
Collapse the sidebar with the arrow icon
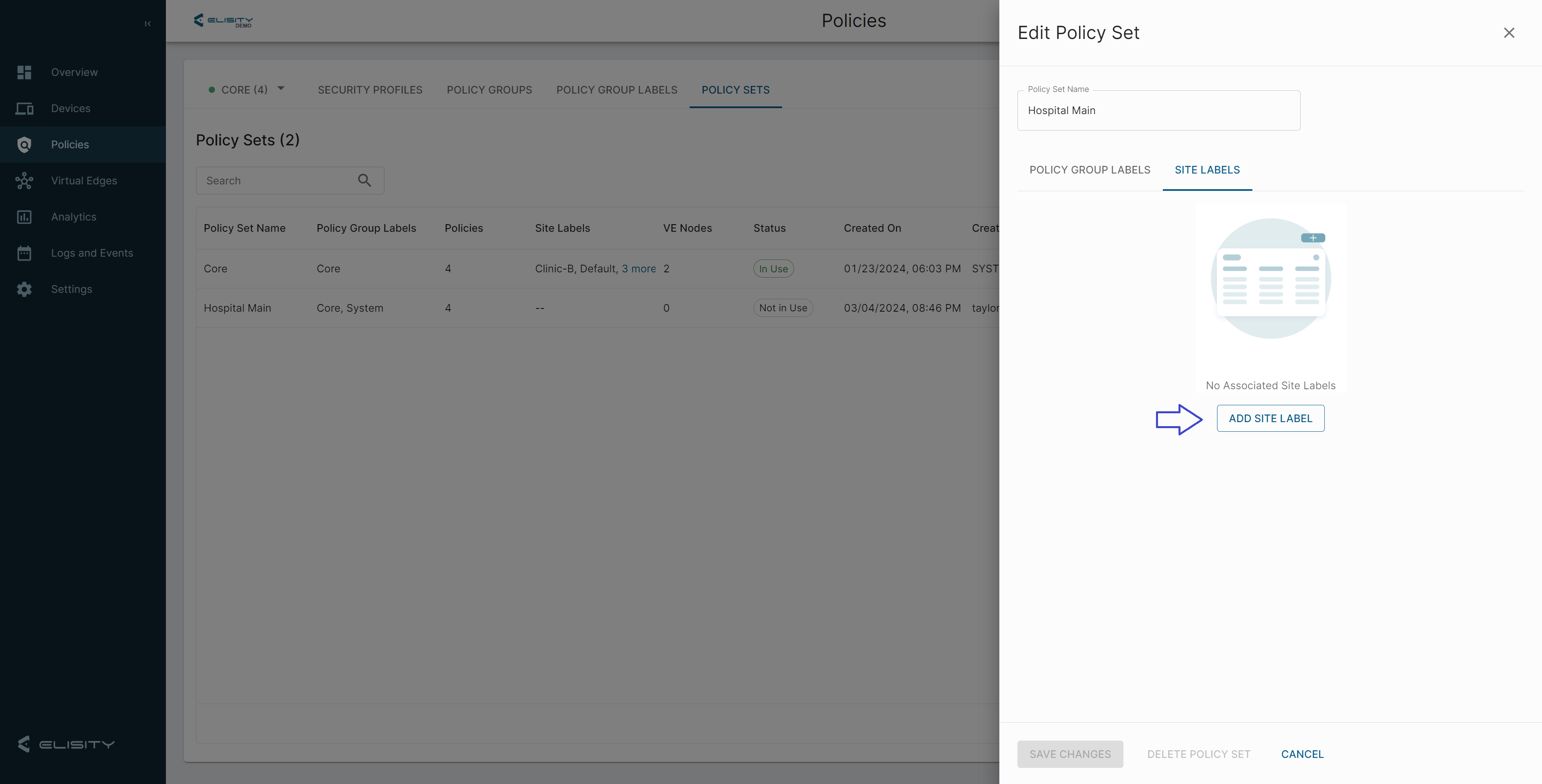coord(147,24)
